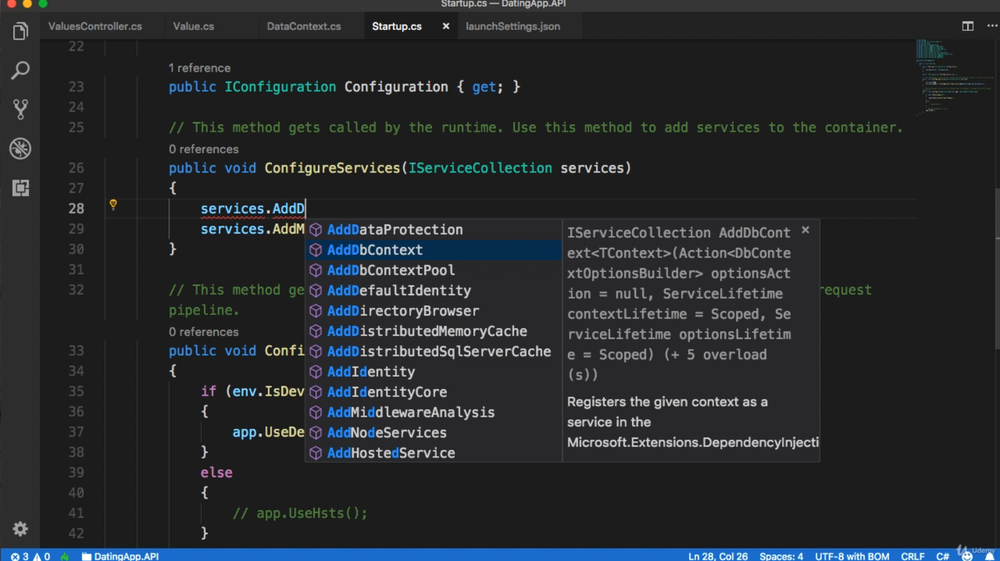The height and width of the screenshot is (561, 1000).
Task: Click the lightbulb quick-fix icon on line 28
Action: coord(113,205)
